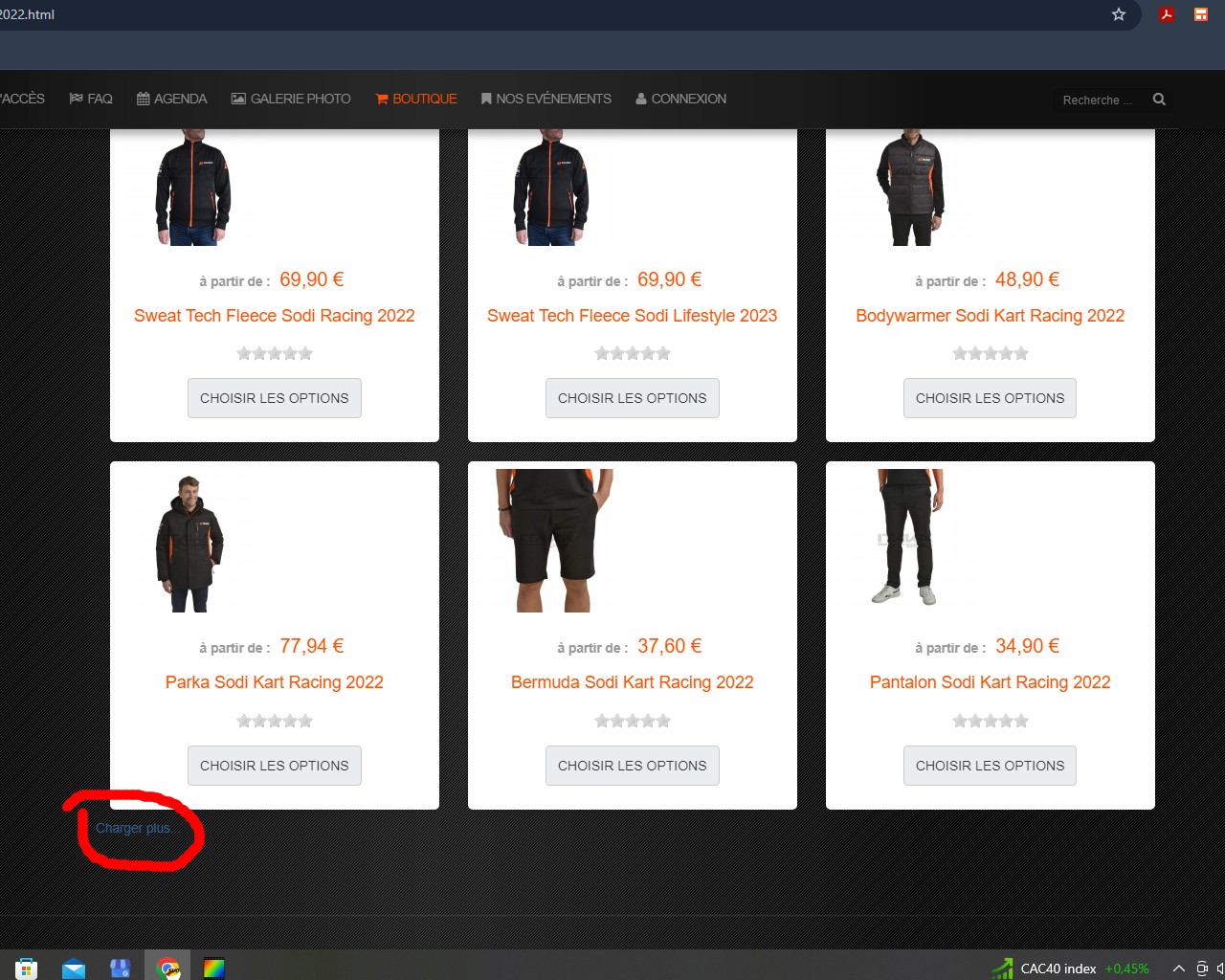
Task: Open the blue storefront app in the taskbar
Action: click(x=120, y=968)
